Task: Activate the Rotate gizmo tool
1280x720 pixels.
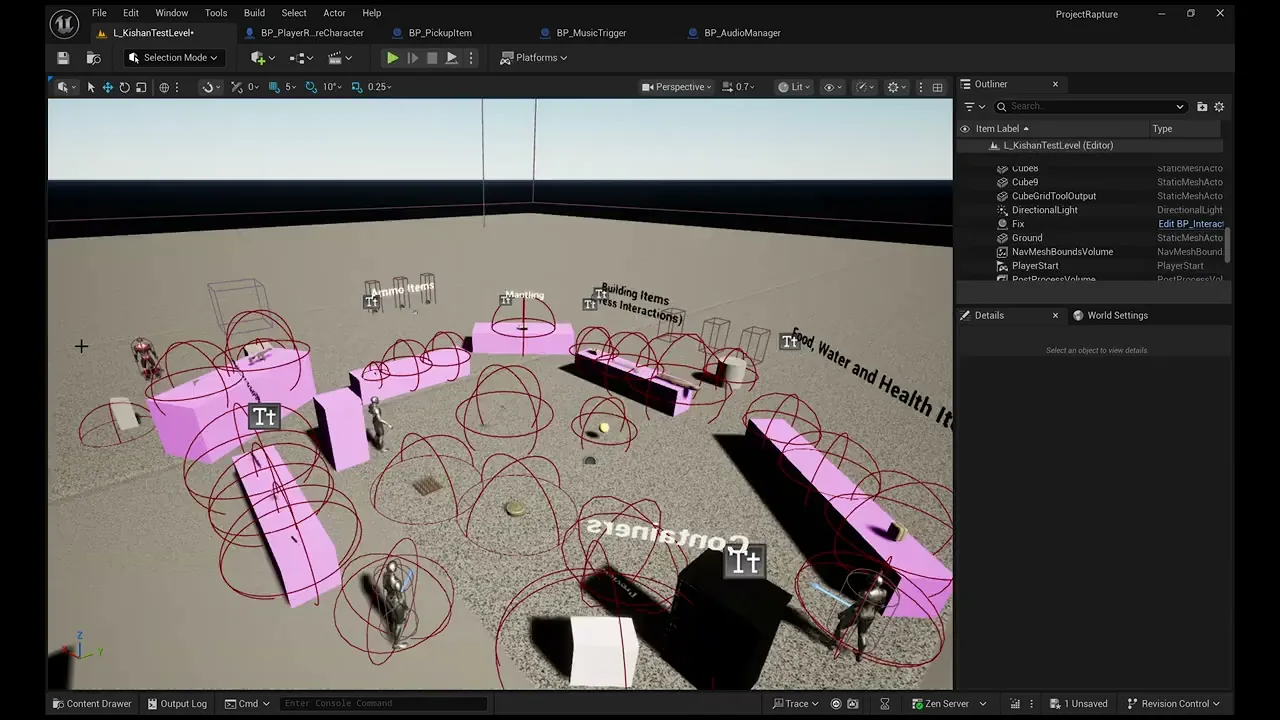Action: click(125, 87)
